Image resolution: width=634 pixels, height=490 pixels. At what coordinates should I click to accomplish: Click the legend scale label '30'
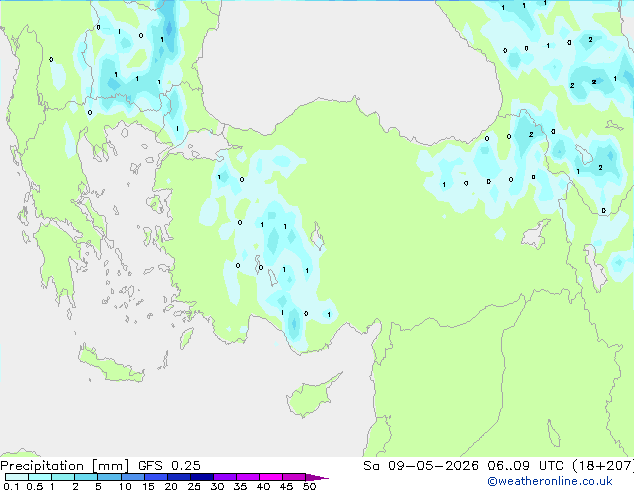217,486
